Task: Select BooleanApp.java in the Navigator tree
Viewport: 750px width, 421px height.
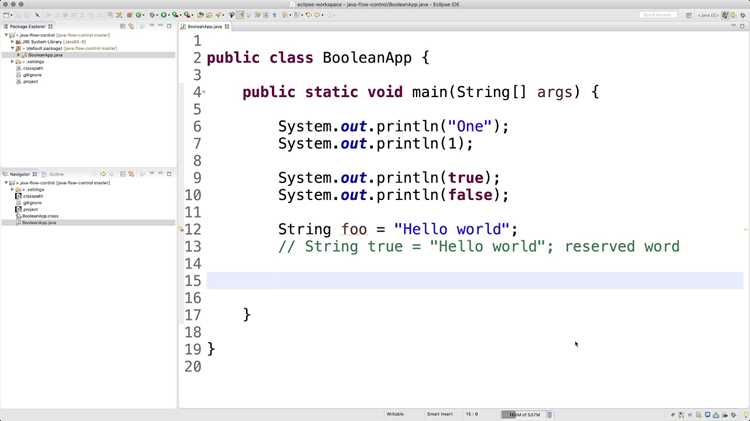Action: click(39, 223)
